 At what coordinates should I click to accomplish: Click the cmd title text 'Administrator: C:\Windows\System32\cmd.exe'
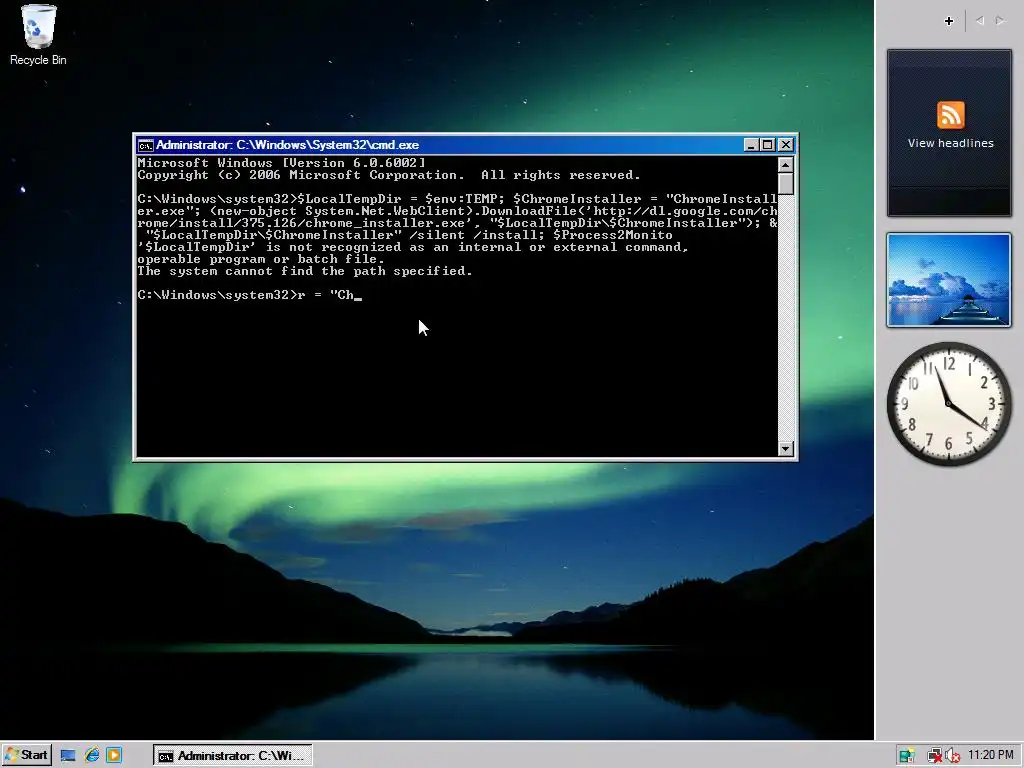pos(287,145)
